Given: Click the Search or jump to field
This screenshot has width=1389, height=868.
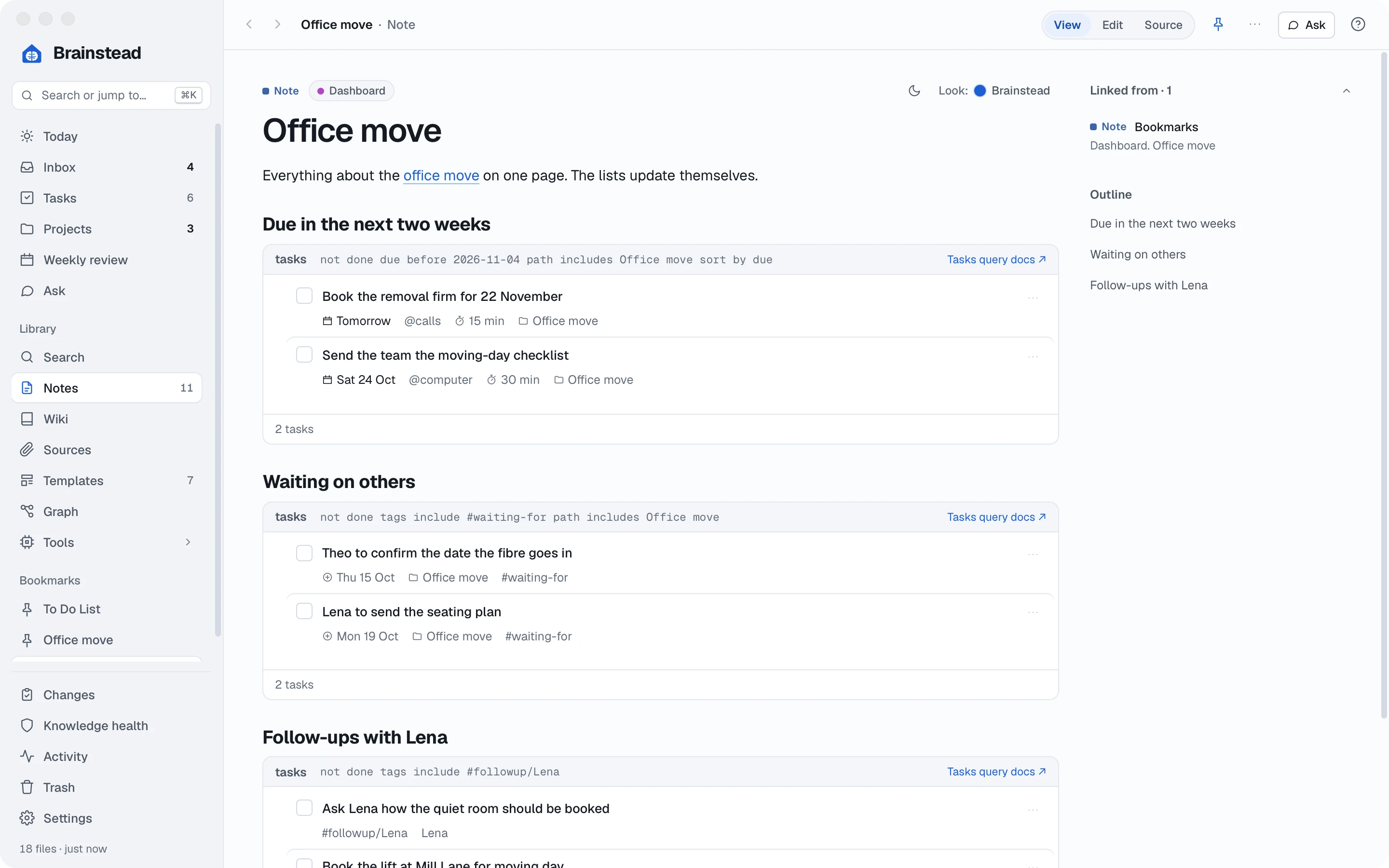Looking at the screenshot, I should click(x=111, y=95).
